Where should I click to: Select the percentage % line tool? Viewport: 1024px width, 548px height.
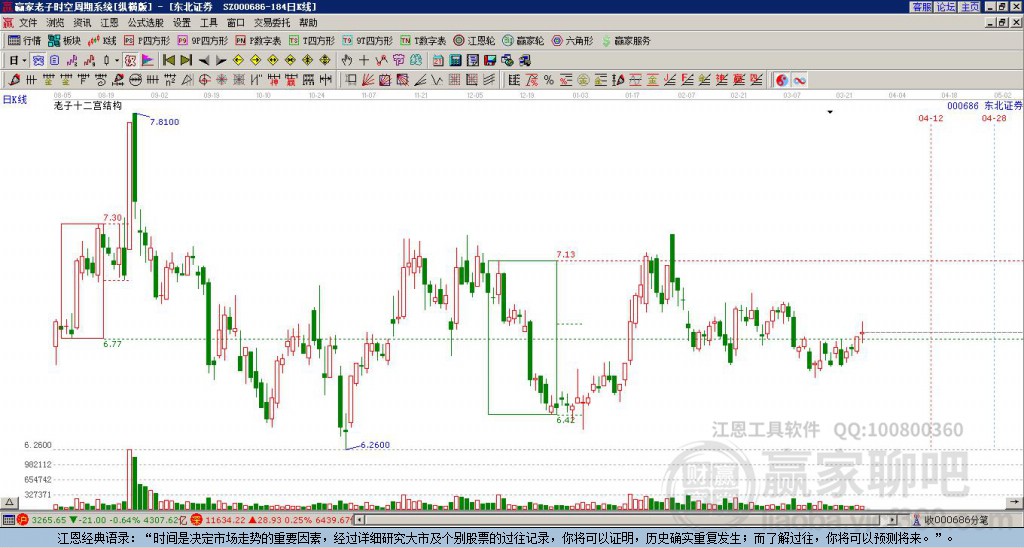(x=549, y=80)
